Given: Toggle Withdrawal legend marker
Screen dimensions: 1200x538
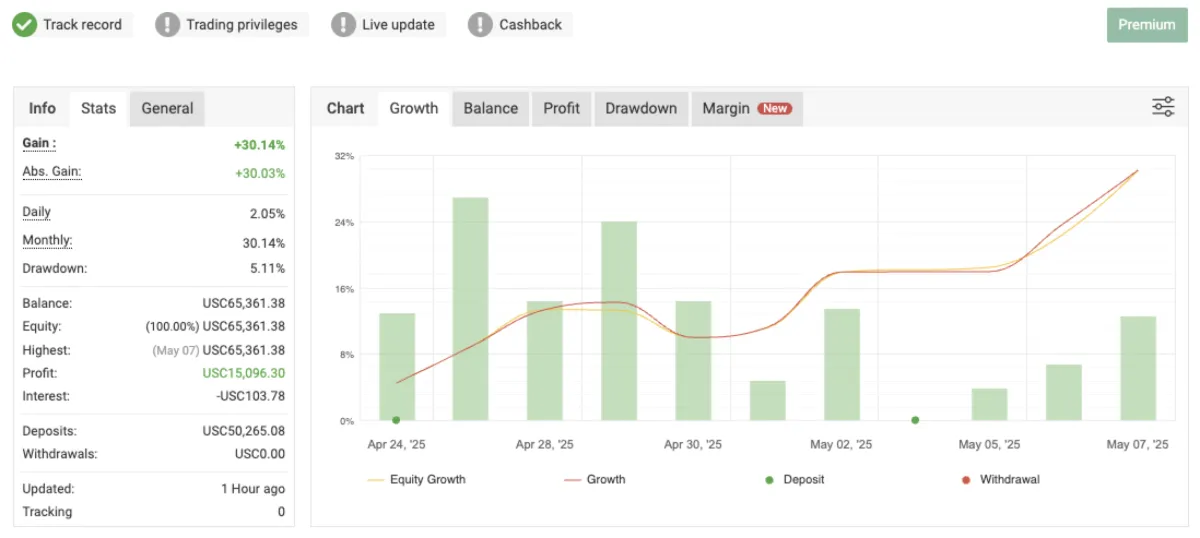Looking at the screenshot, I should click(1000, 480).
